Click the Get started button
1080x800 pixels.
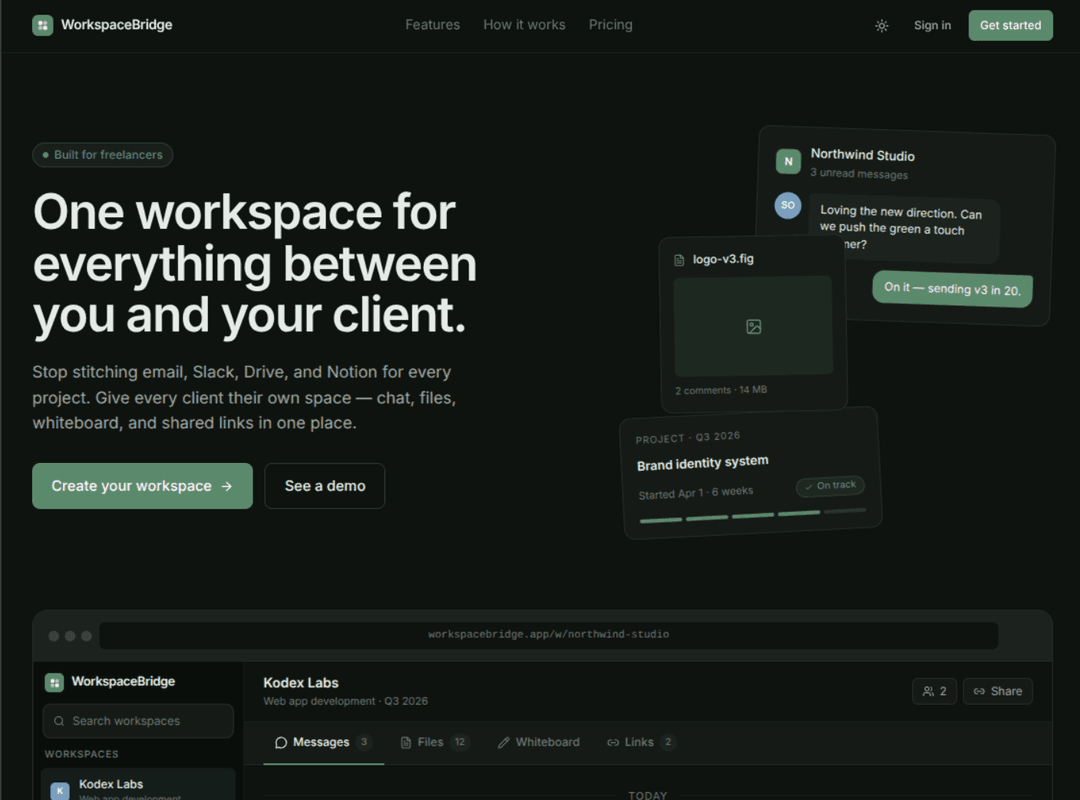[x=1010, y=25]
